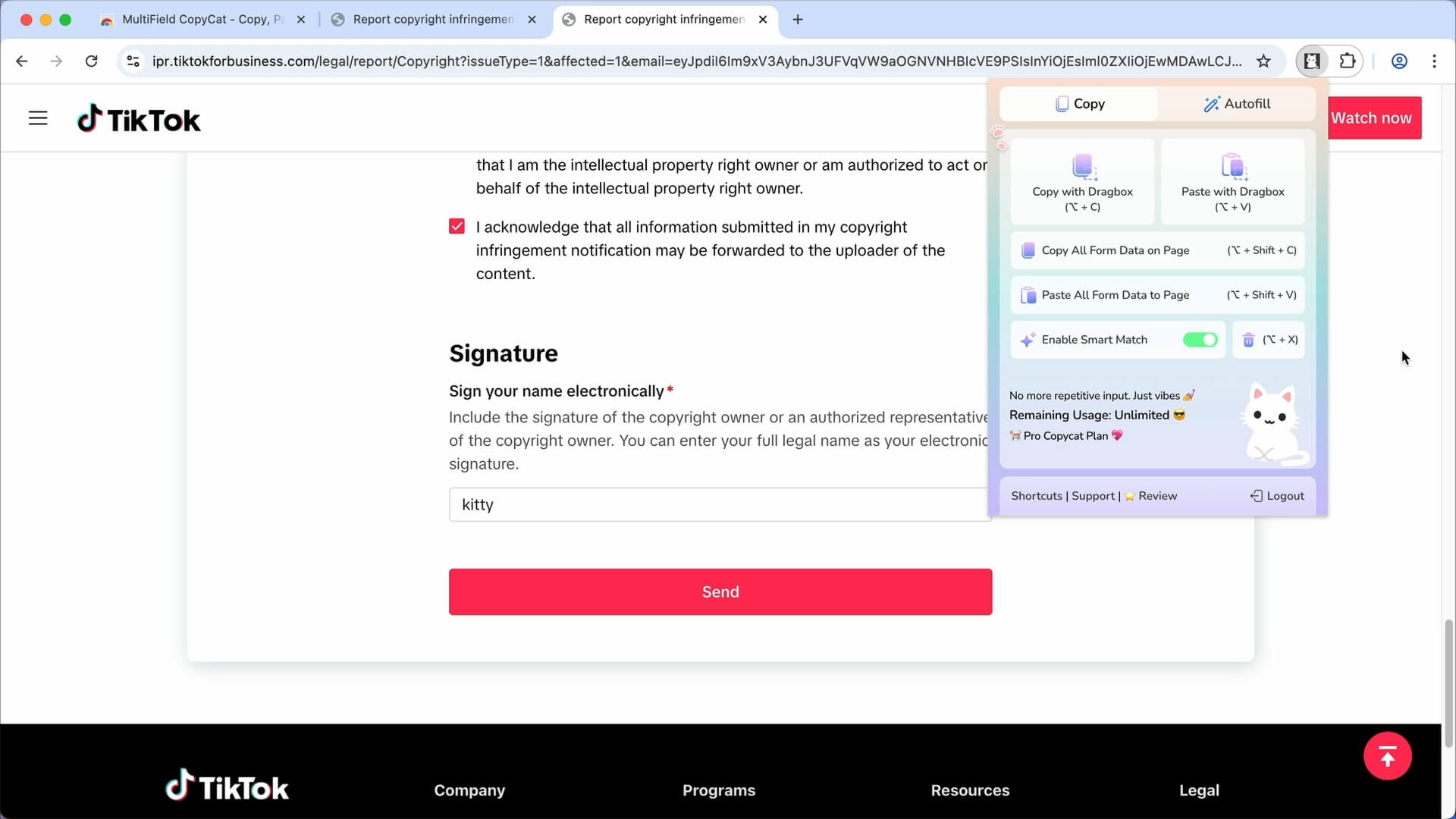Screen dimensions: 1456x819
Task: Click the Logout link
Action: [x=1285, y=495]
